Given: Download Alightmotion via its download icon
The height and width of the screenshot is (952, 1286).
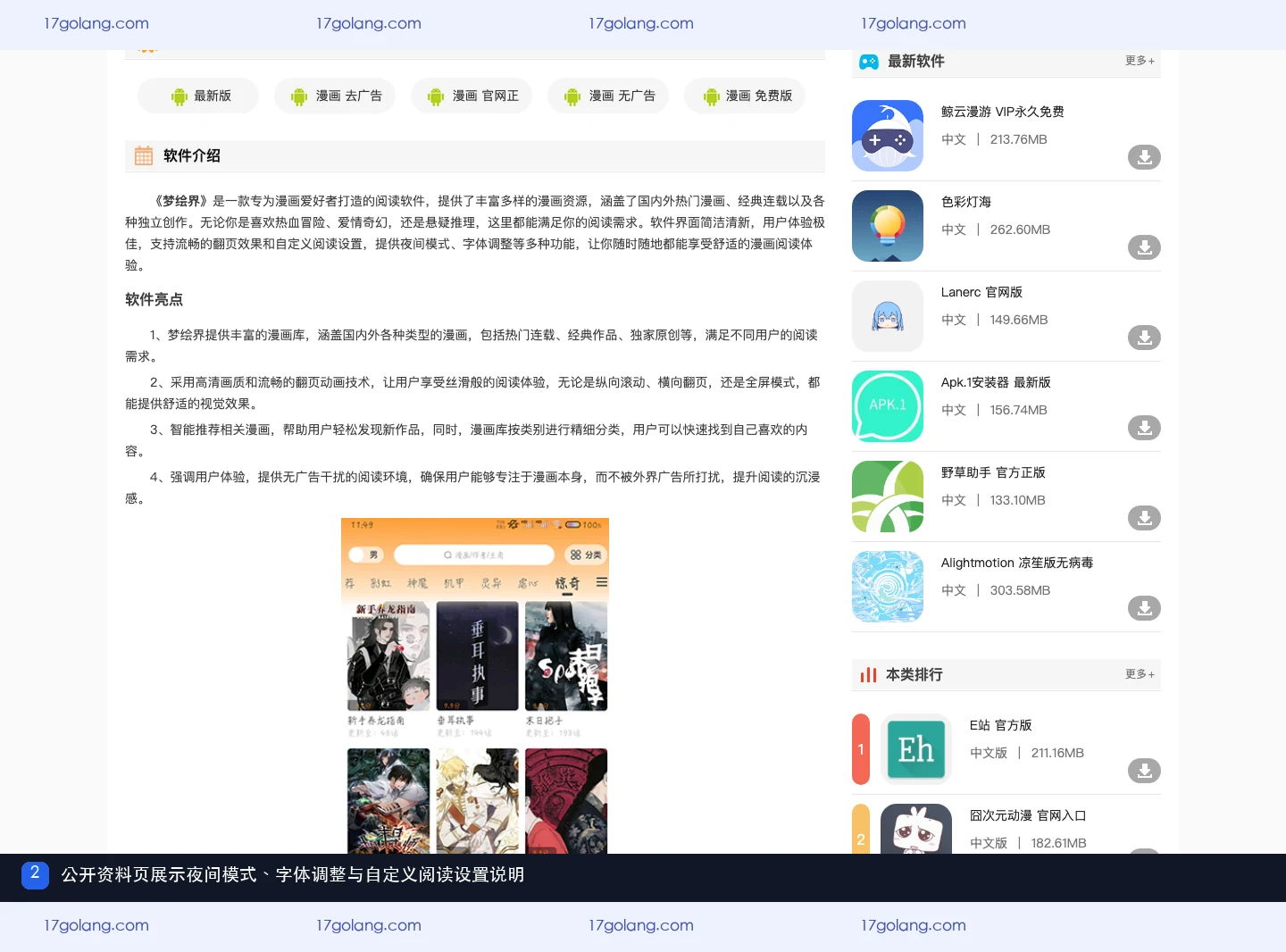Looking at the screenshot, I should [x=1144, y=608].
